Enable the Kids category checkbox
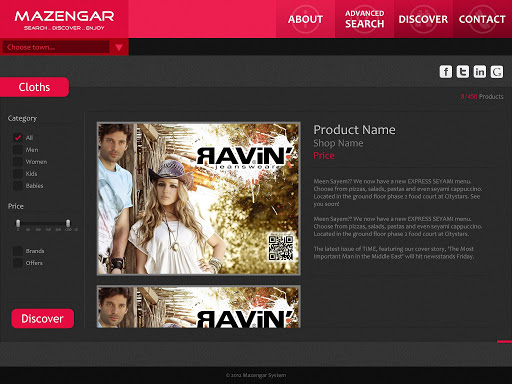Viewport: 512px width, 384px height. click(x=18, y=174)
